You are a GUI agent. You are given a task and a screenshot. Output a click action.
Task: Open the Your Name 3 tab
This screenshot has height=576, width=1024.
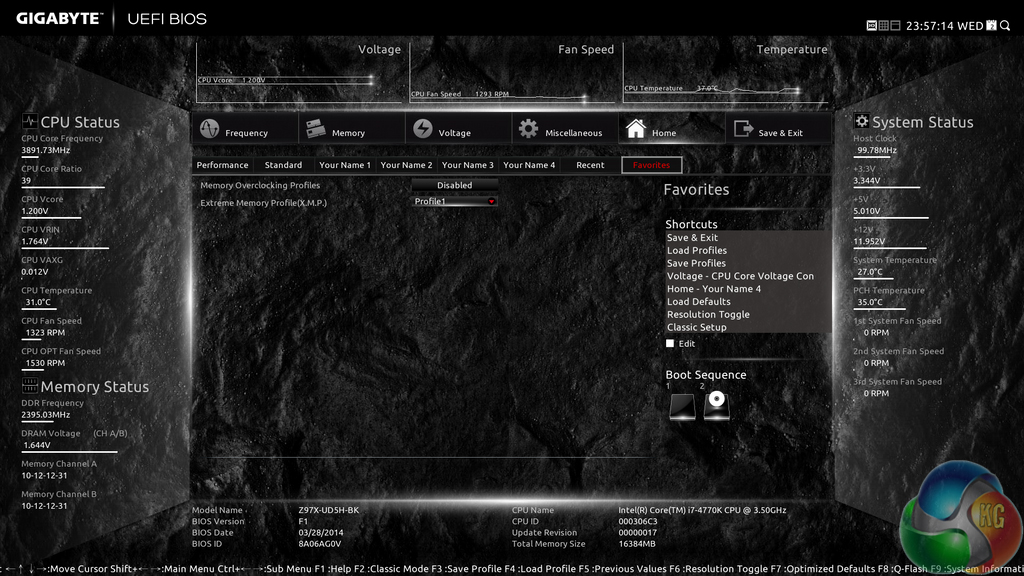click(468, 165)
